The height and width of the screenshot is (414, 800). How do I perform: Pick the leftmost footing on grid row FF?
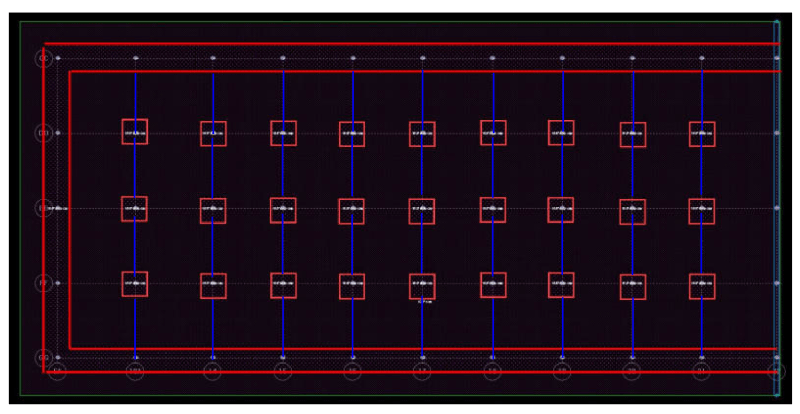coord(135,284)
